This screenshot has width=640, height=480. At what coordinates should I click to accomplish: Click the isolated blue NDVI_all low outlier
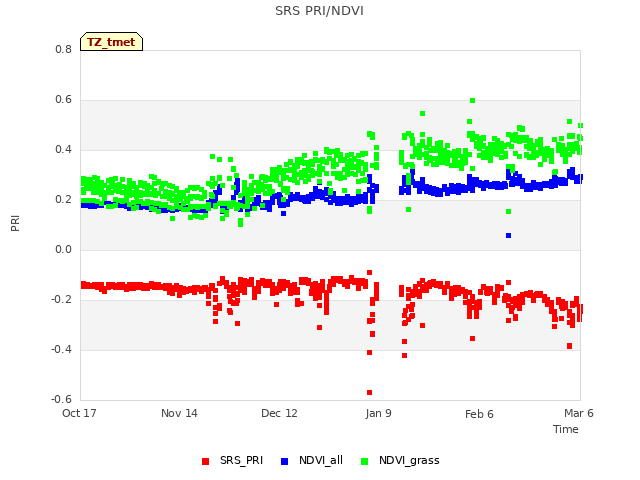(x=508, y=236)
